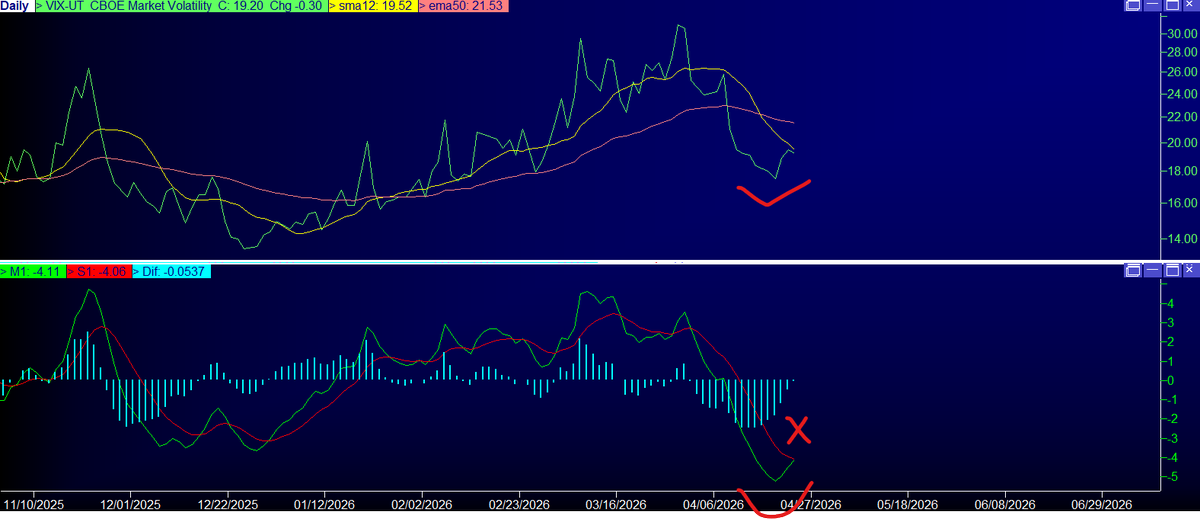This screenshot has height=519, width=1200.
Task: Click the 12/22/2025 date label
Action: (228, 506)
